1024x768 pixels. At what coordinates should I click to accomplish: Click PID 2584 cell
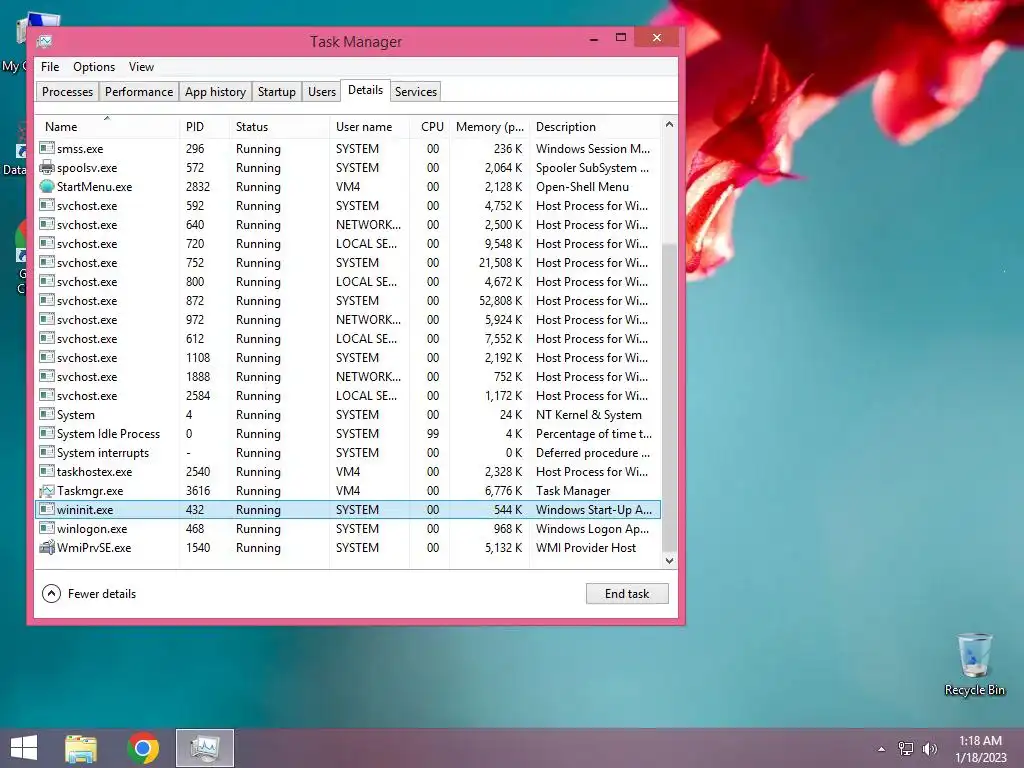click(x=198, y=395)
